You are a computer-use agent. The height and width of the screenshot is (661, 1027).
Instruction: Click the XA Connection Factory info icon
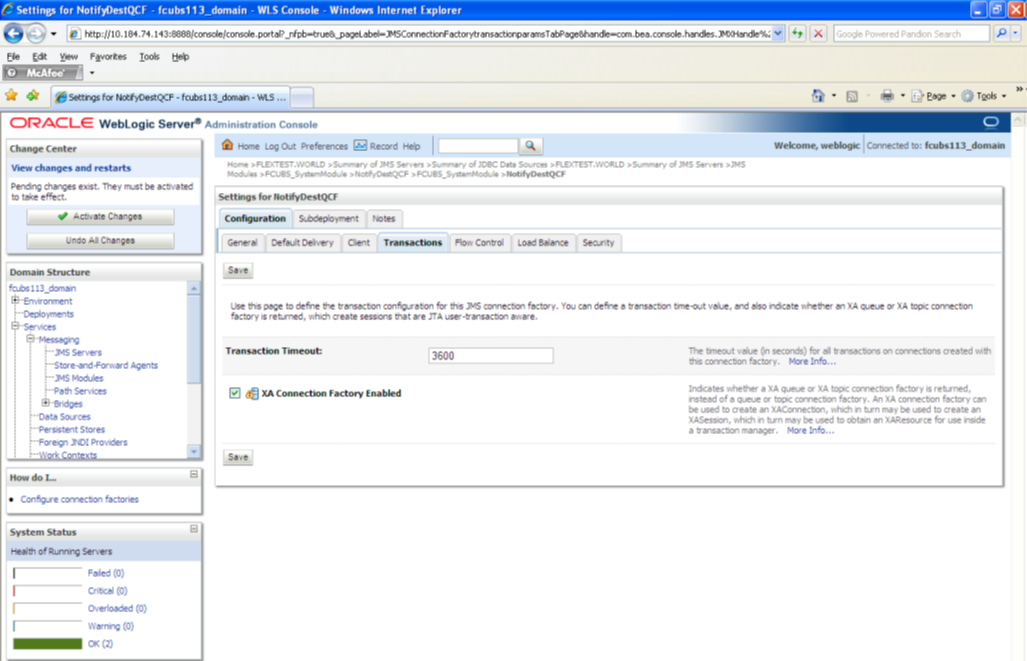252,394
